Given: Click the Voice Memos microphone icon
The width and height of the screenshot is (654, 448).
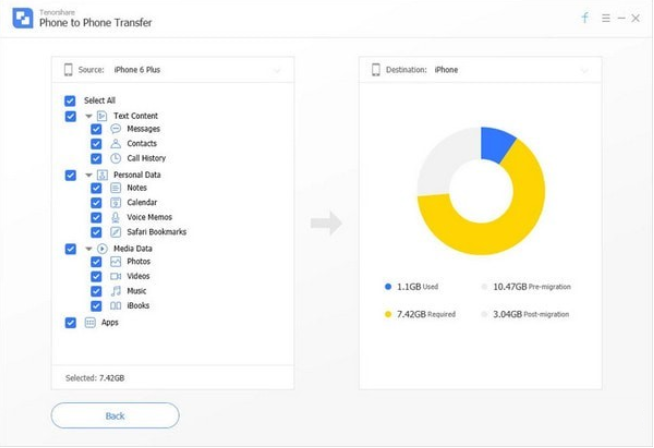Looking at the screenshot, I should pyautogui.click(x=116, y=217).
